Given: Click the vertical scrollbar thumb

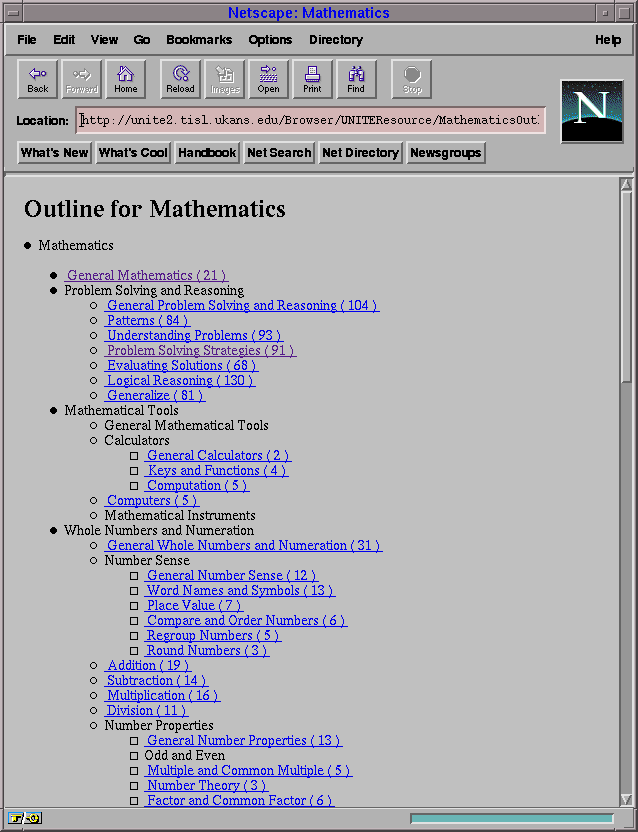Looking at the screenshot, I should pyautogui.click(x=626, y=287).
